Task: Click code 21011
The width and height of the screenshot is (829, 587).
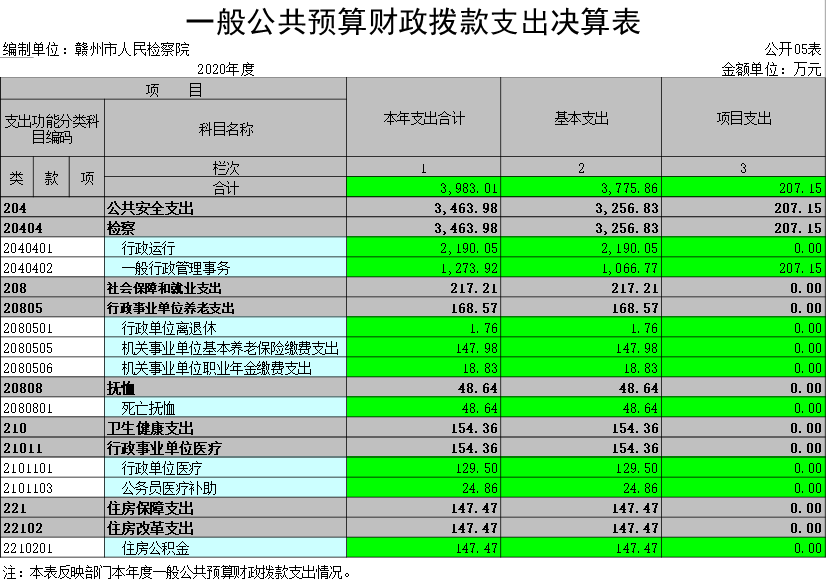Action: click(23, 448)
